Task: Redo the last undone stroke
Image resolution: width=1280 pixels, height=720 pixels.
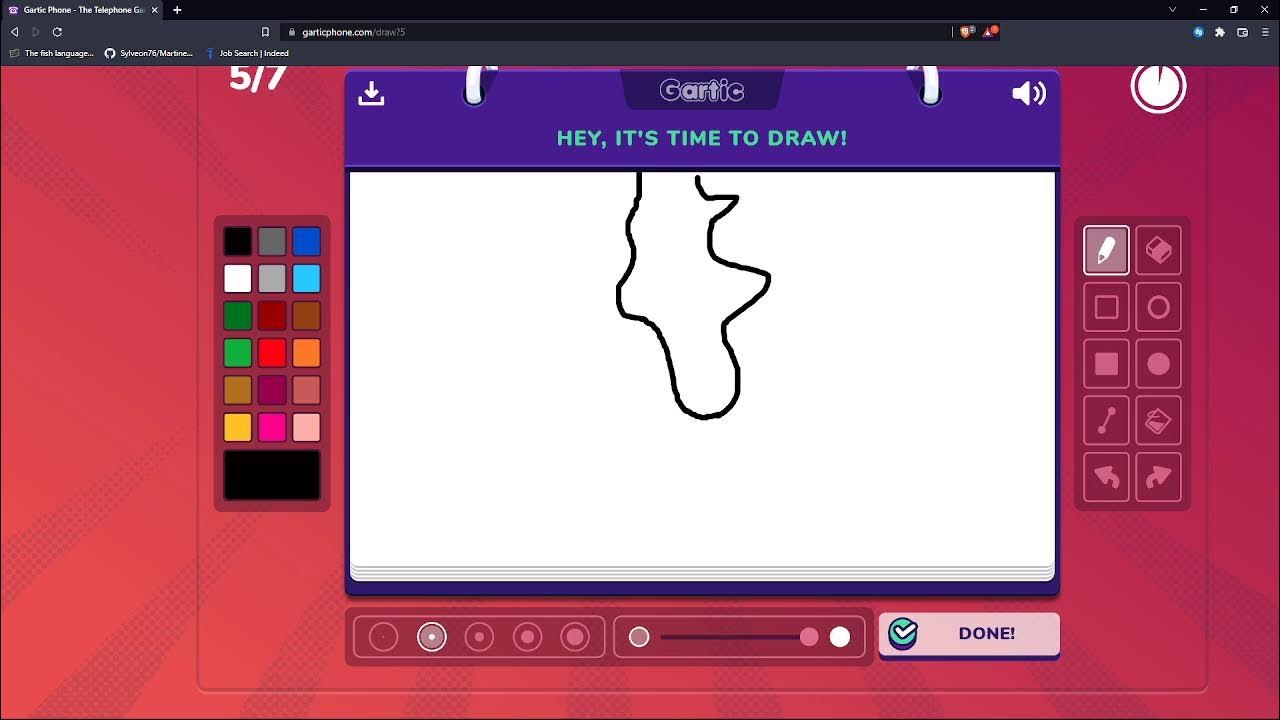Action: 1158,478
